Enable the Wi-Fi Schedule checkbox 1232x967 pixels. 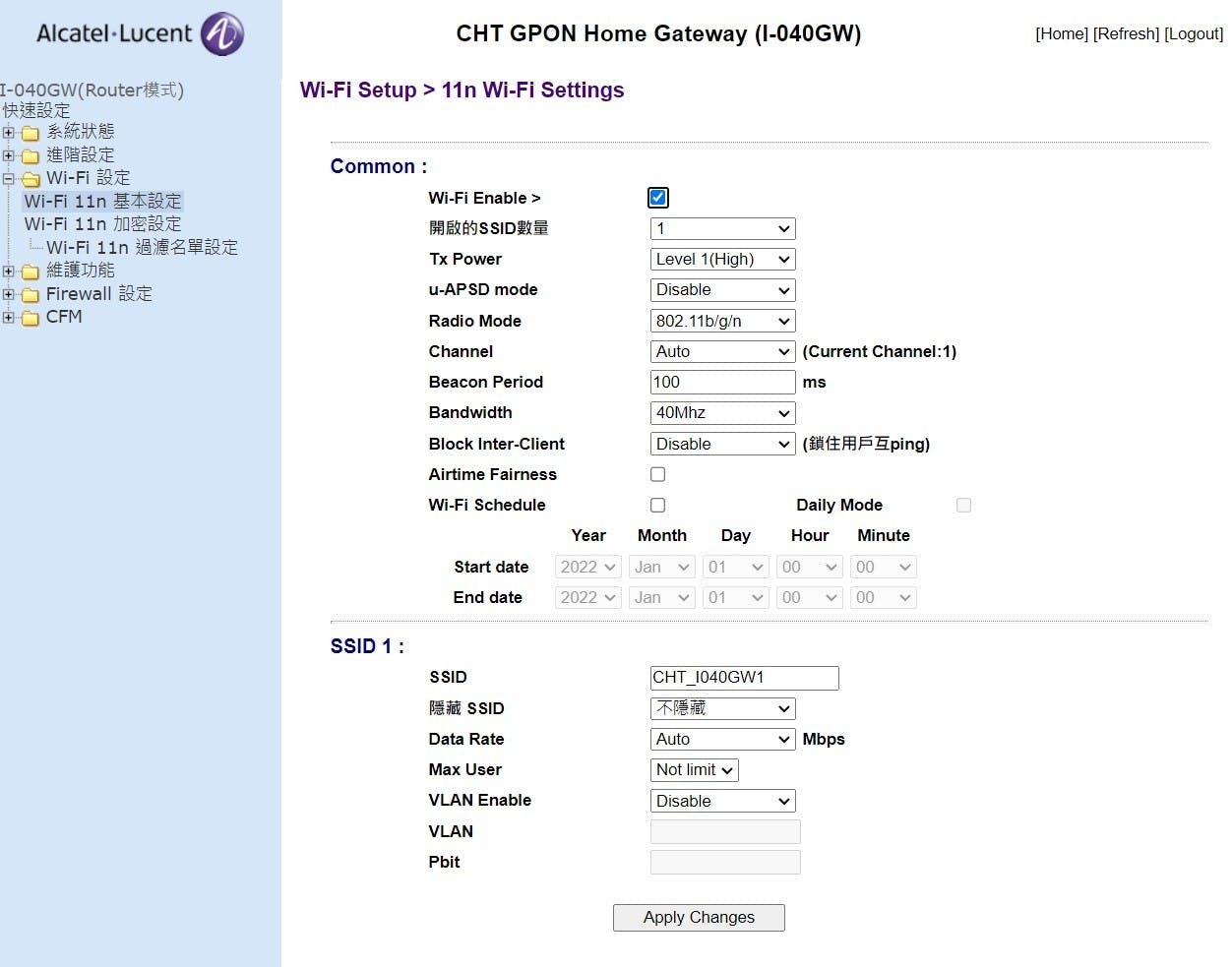pyautogui.click(x=658, y=505)
